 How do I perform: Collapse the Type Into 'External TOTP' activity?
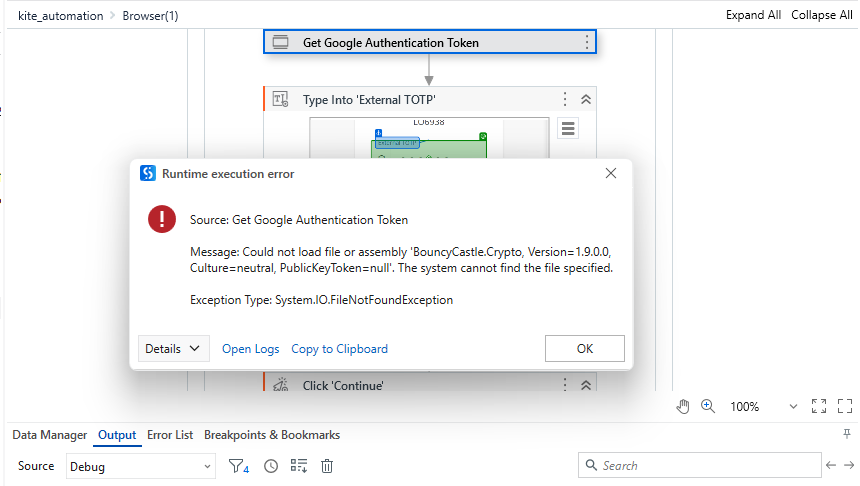point(585,99)
